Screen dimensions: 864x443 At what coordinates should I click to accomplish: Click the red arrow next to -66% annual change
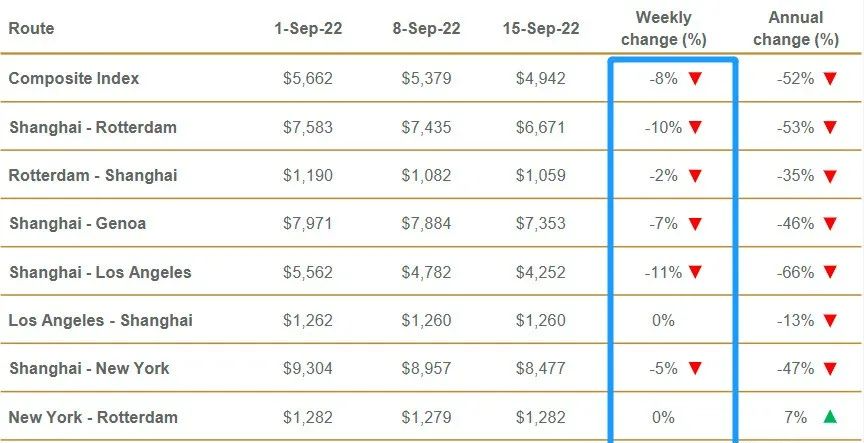(829, 272)
